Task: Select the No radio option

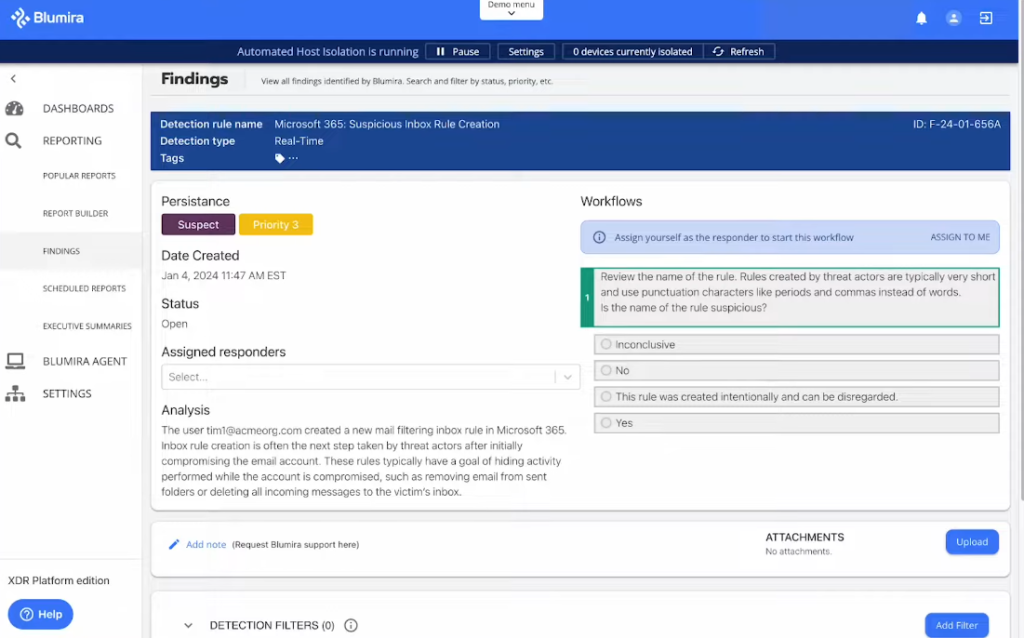Action: tap(606, 370)
